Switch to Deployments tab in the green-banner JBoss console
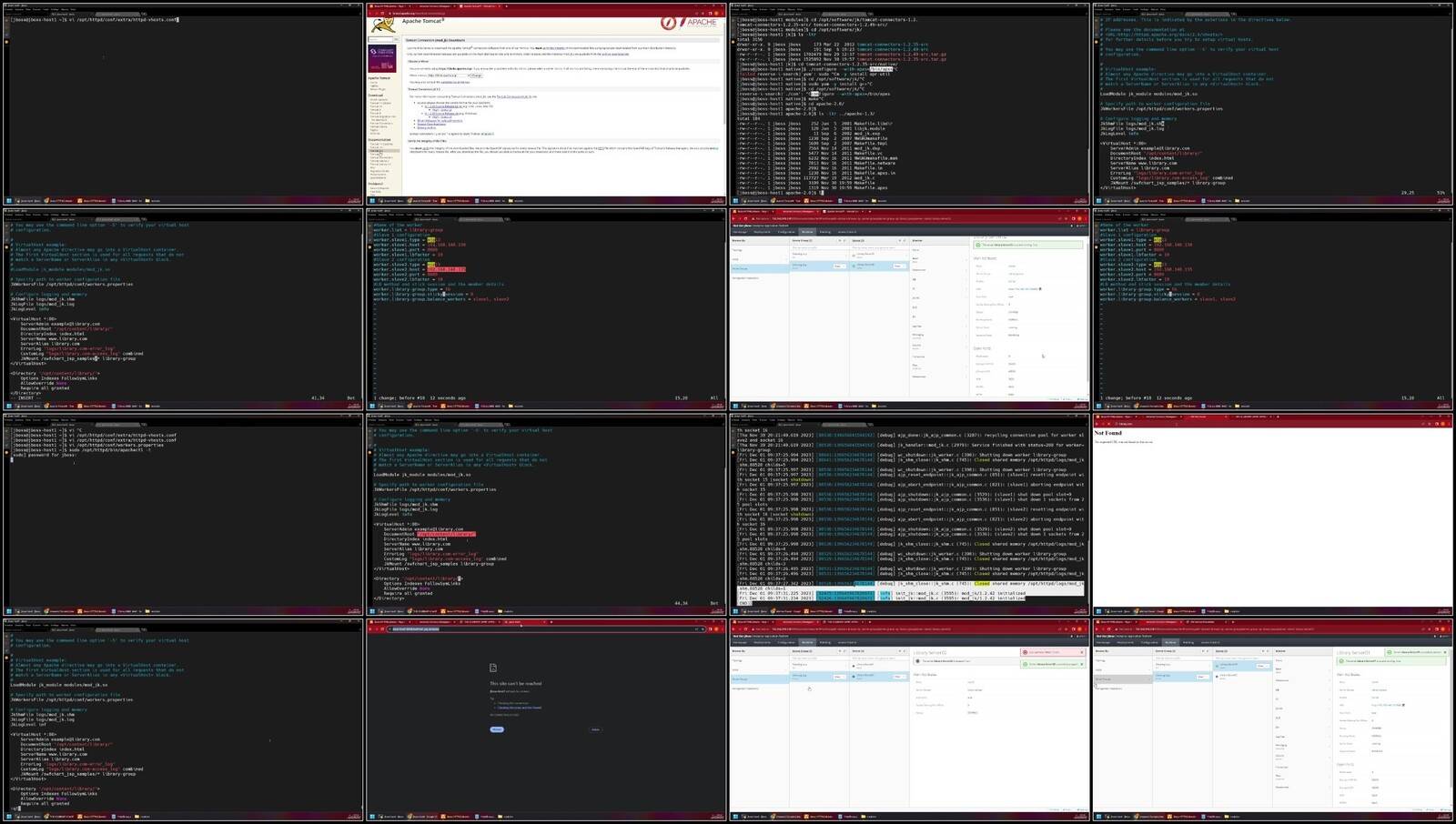1456x824 pixels. tap(762, 232)
